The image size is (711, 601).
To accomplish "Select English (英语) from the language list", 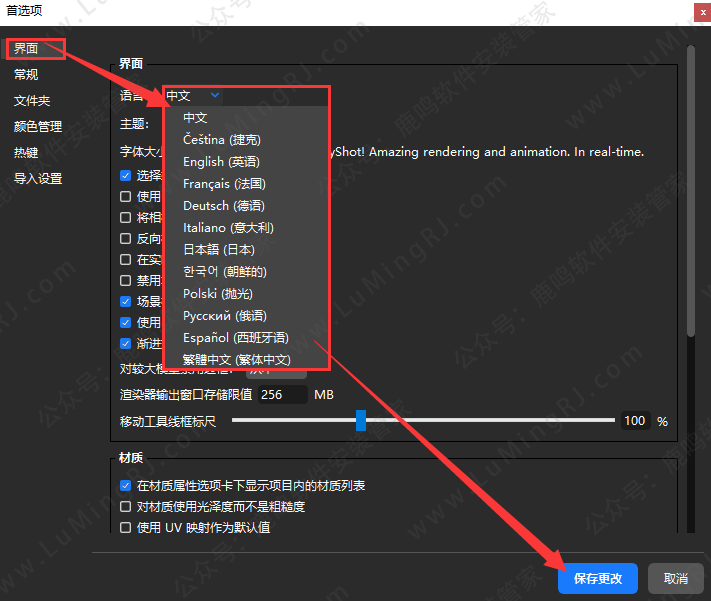I will coord(220,162).
